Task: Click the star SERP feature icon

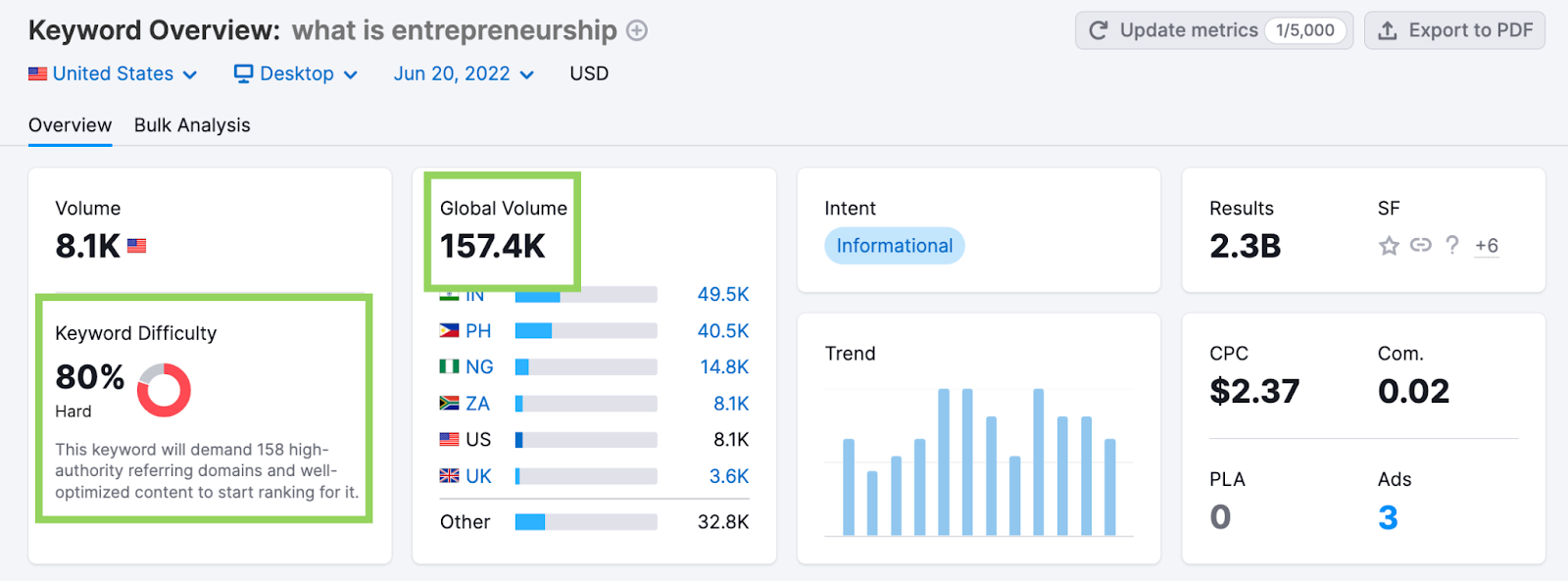Action: (1389, 246)
